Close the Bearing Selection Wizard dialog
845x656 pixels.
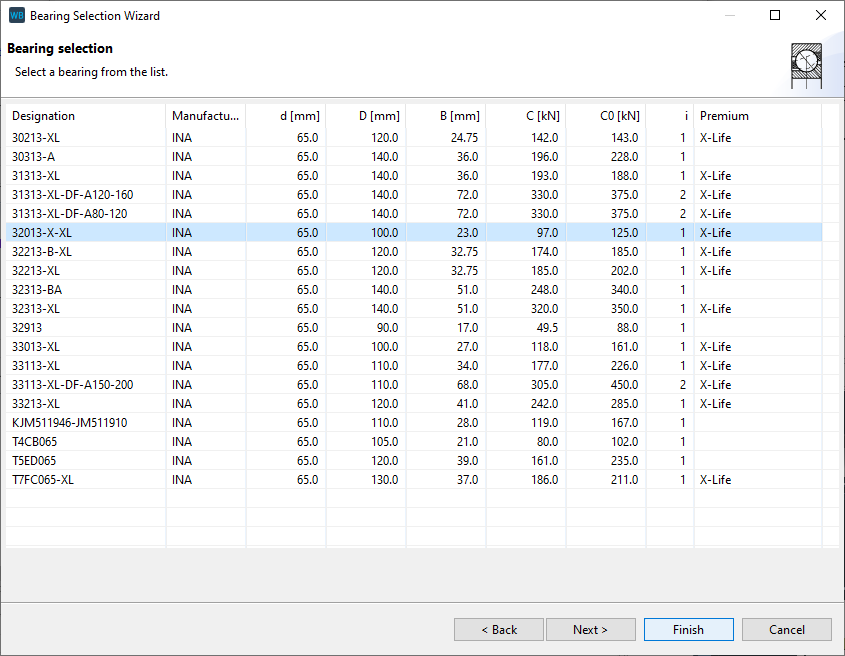click(821, 16)
